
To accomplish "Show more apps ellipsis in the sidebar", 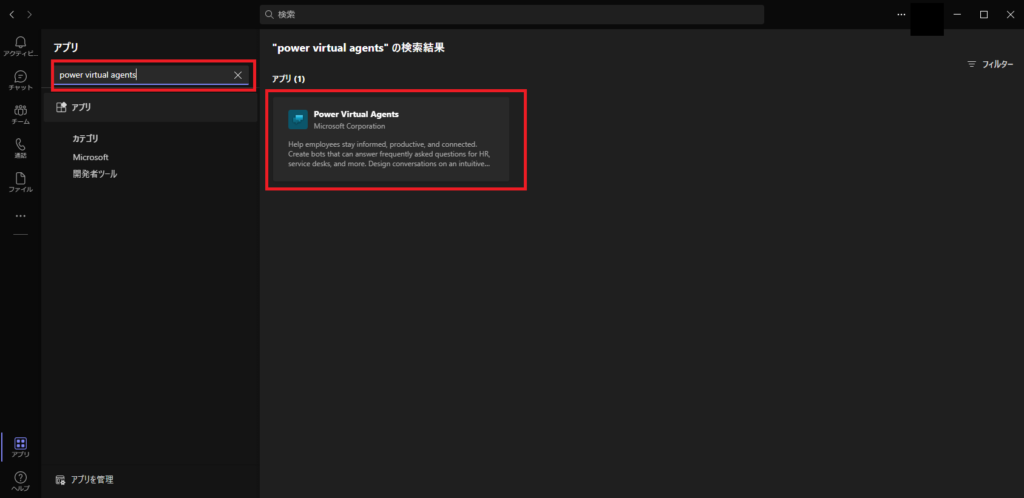I will [x=20, y=216].
